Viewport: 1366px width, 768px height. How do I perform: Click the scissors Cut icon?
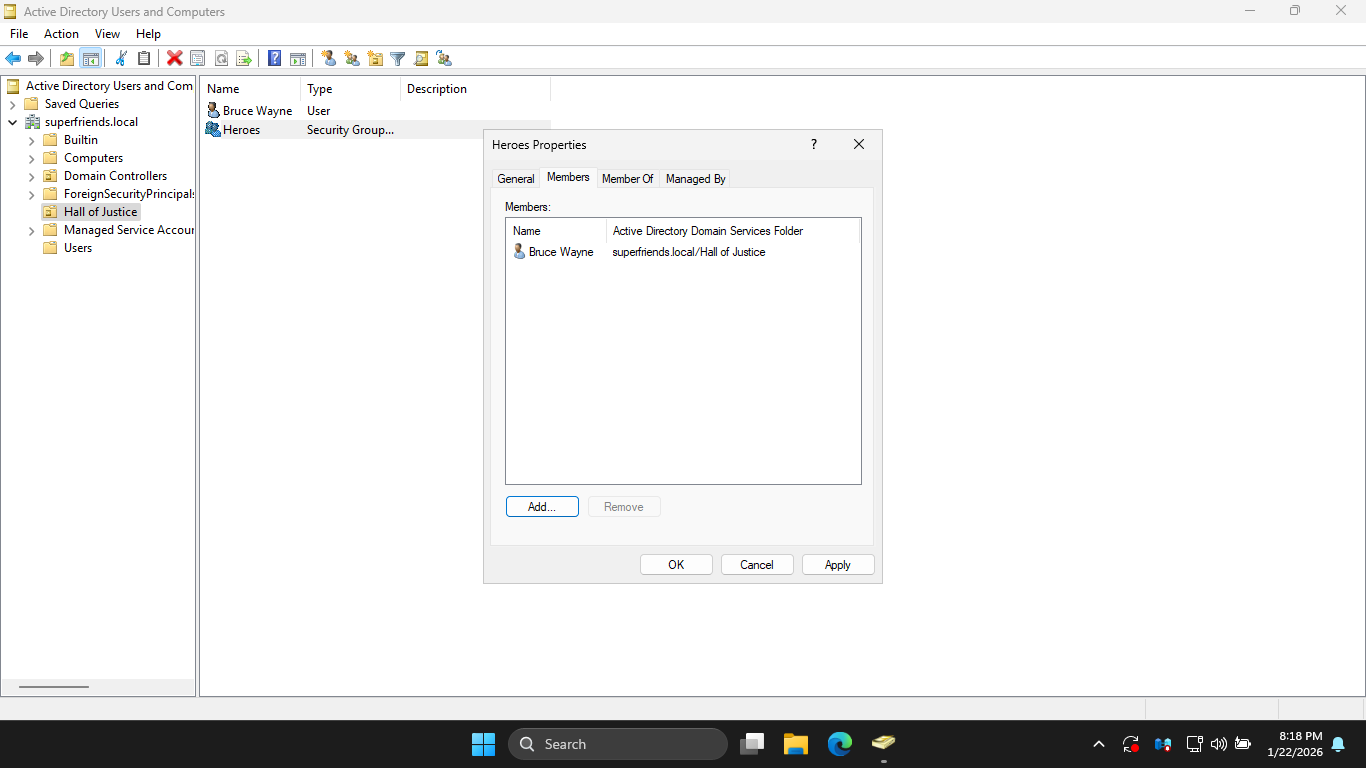click(x=121, y=59)
